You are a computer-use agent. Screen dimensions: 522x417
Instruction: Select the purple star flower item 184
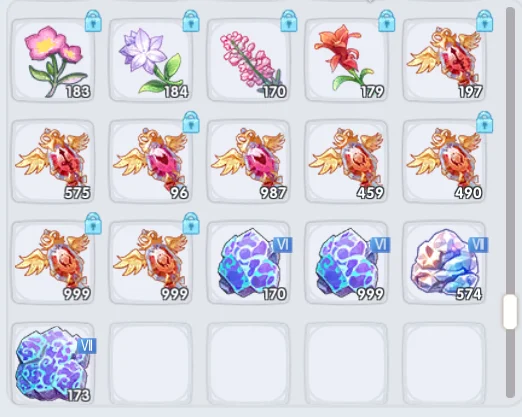(x=151, y=60)
